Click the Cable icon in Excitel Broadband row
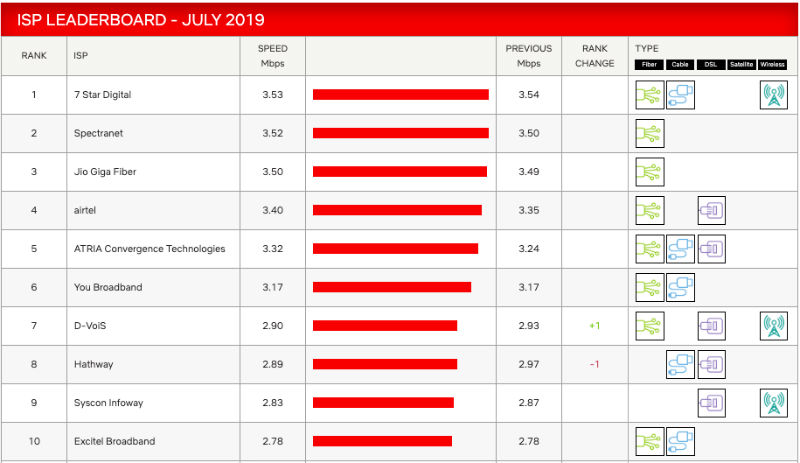800x463 pixels. [680, 442]
